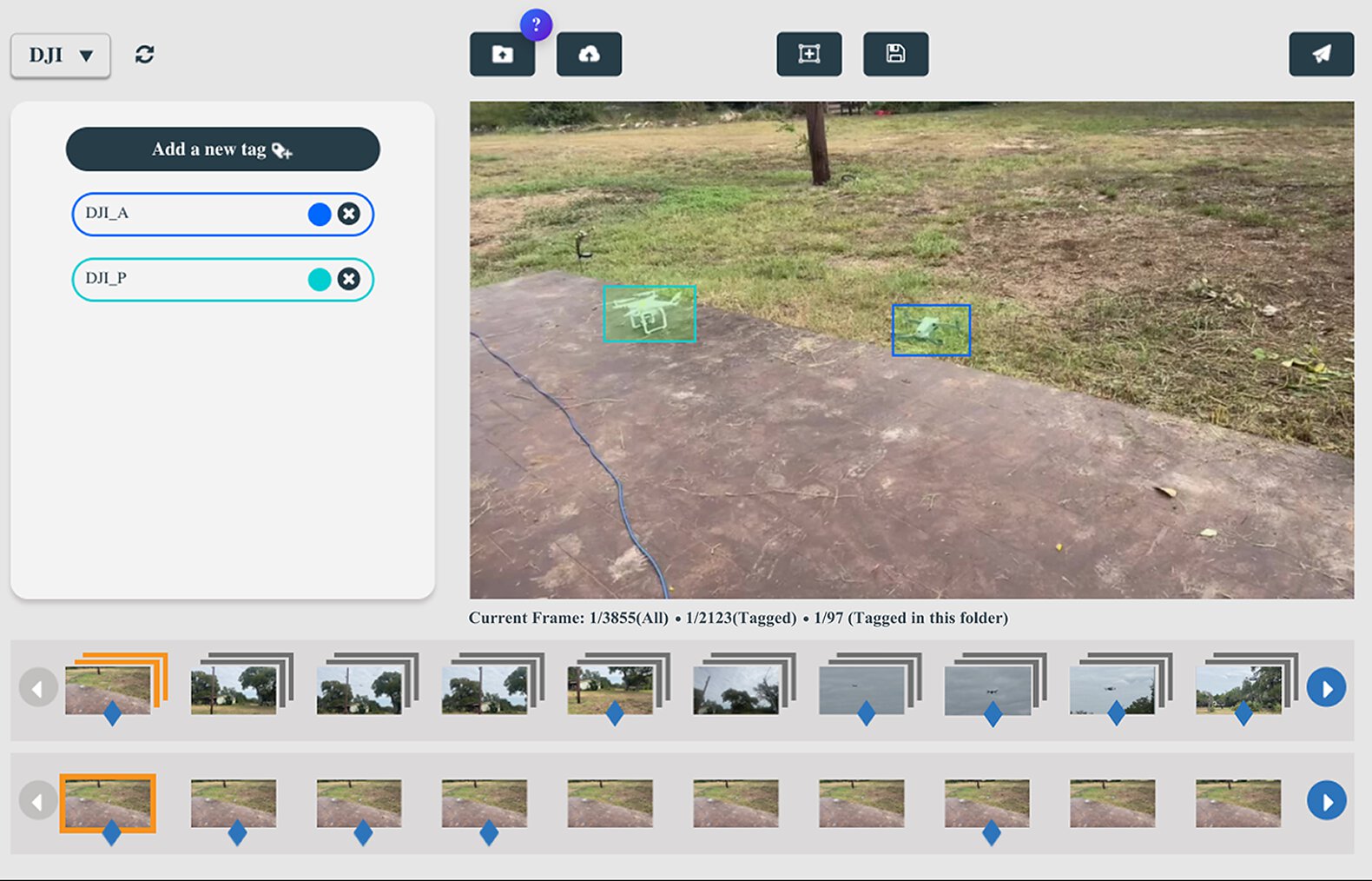Open the seventh folder stack of gray sky
Viewport: 1372px width, 881px height.
point(870,684)
